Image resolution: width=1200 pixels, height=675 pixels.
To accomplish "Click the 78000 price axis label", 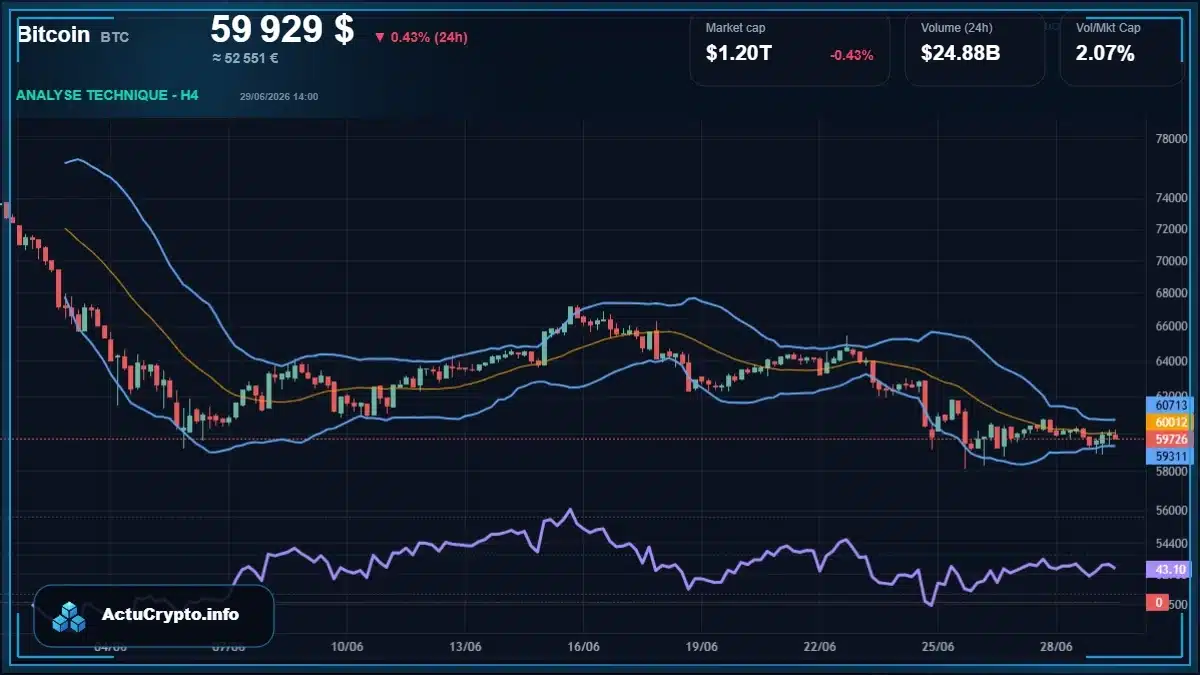I will point(1170,138).
